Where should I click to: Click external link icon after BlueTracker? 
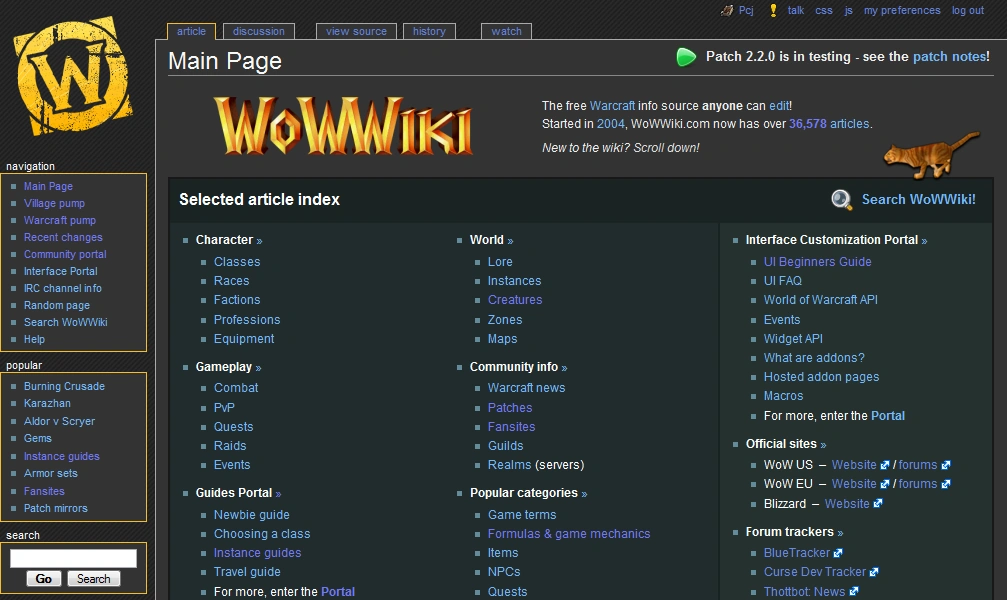click(838, 553)
